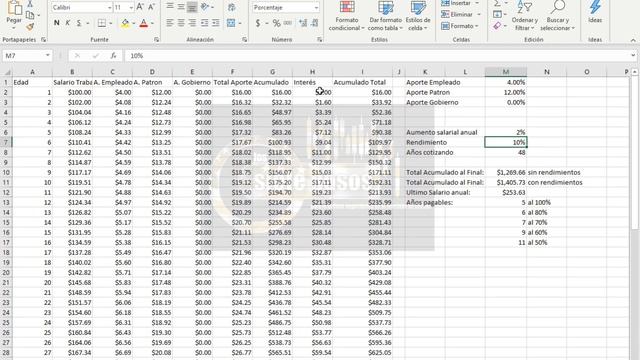Screen dimensions: 640x360
Task: Open the Número dialog launcher
Action: 320,40
